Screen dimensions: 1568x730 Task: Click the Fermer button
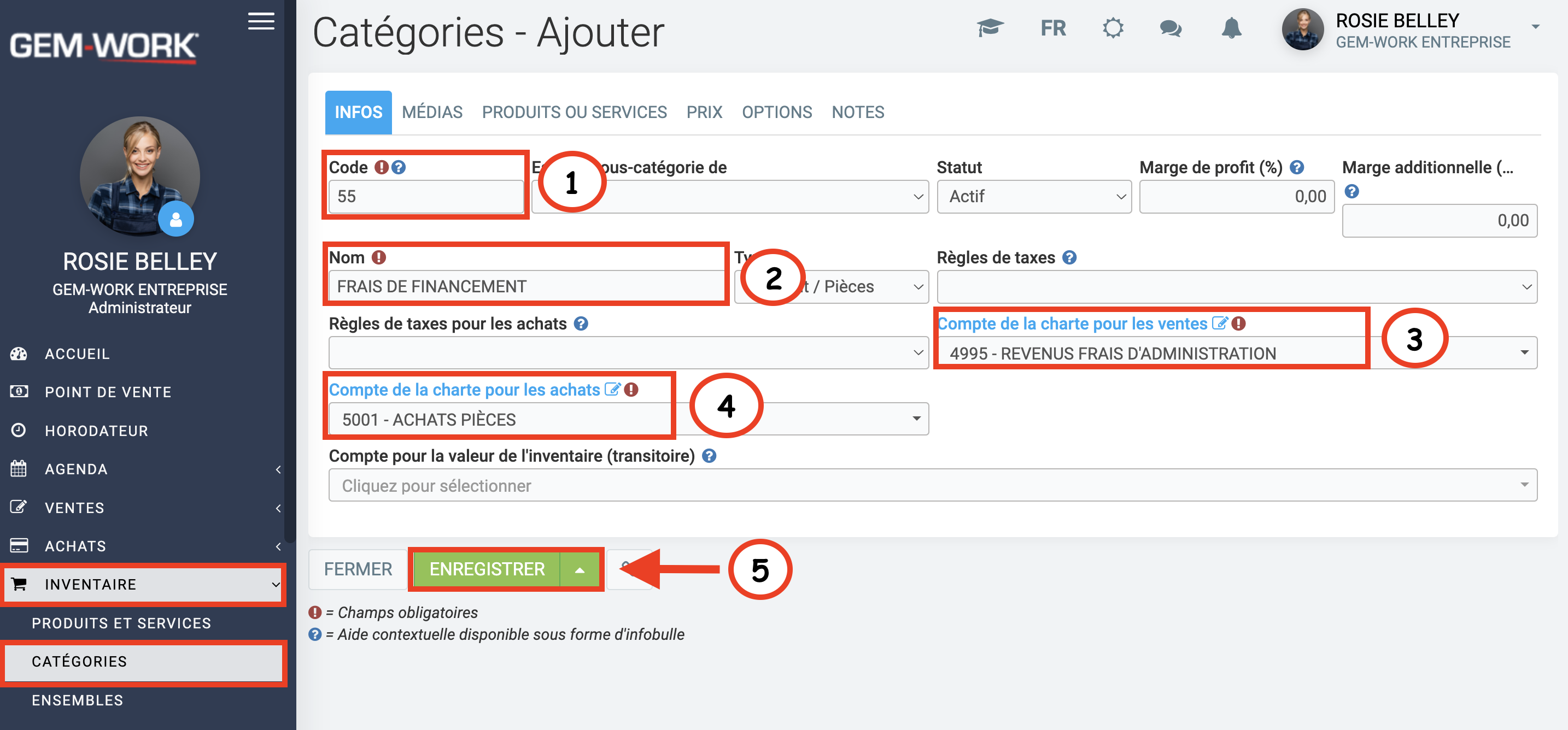pyautogui.click(x=358, y=569)
